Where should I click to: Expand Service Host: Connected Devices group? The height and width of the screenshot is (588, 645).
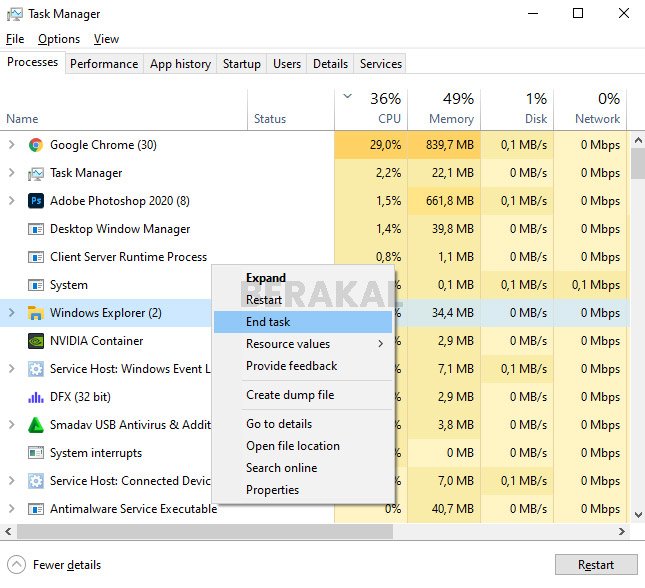click(x=12, y=481)
